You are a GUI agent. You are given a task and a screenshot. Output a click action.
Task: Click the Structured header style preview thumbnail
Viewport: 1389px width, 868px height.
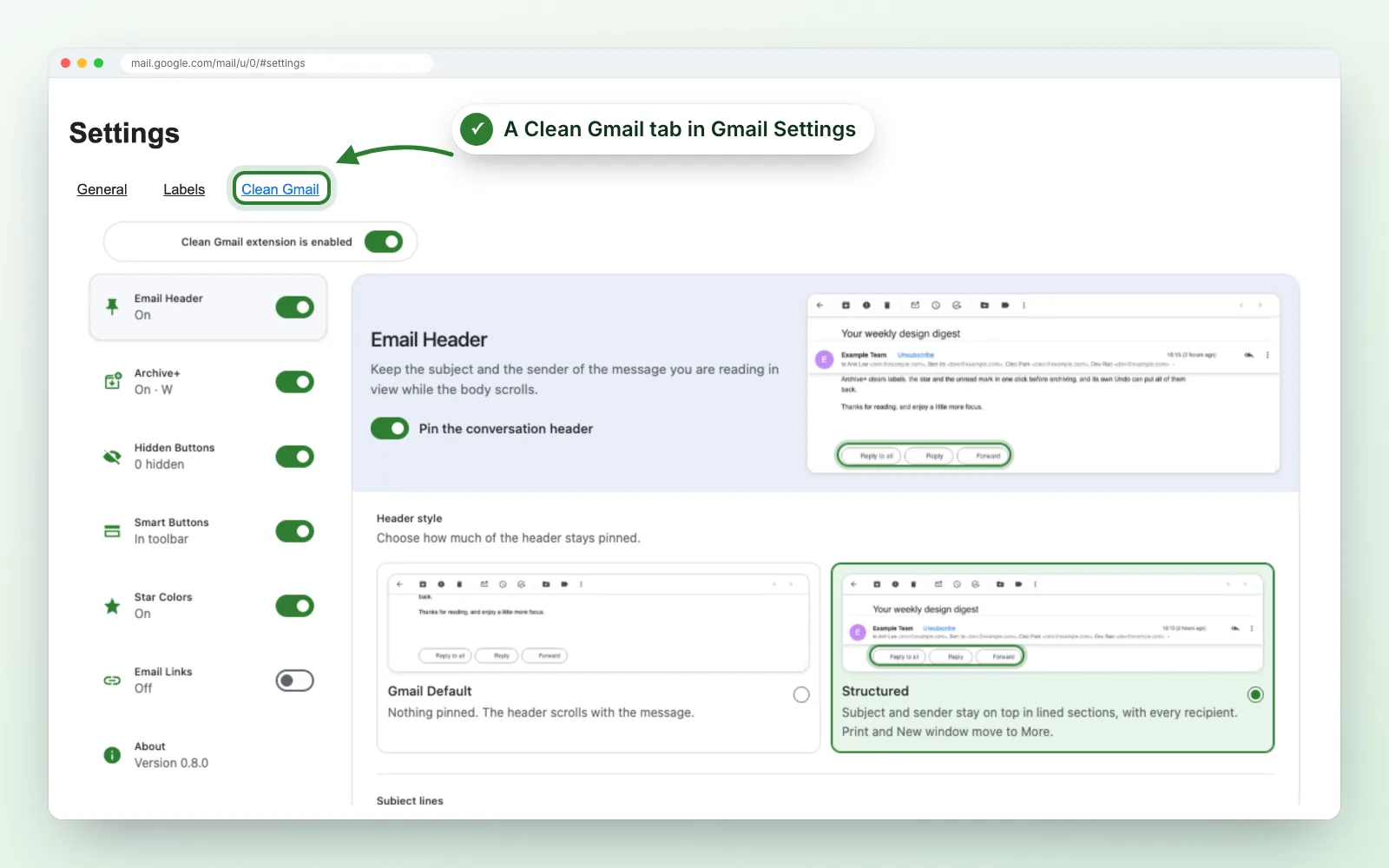point(1052,623)
